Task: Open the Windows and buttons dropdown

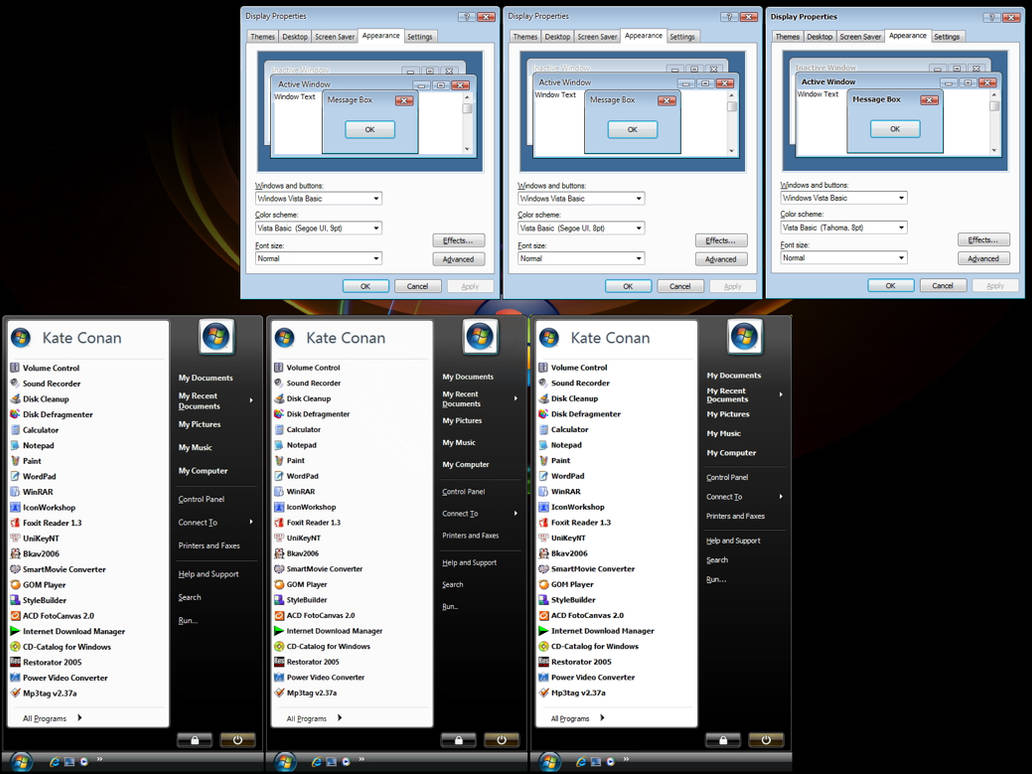Action: click(x=317, y=198)
